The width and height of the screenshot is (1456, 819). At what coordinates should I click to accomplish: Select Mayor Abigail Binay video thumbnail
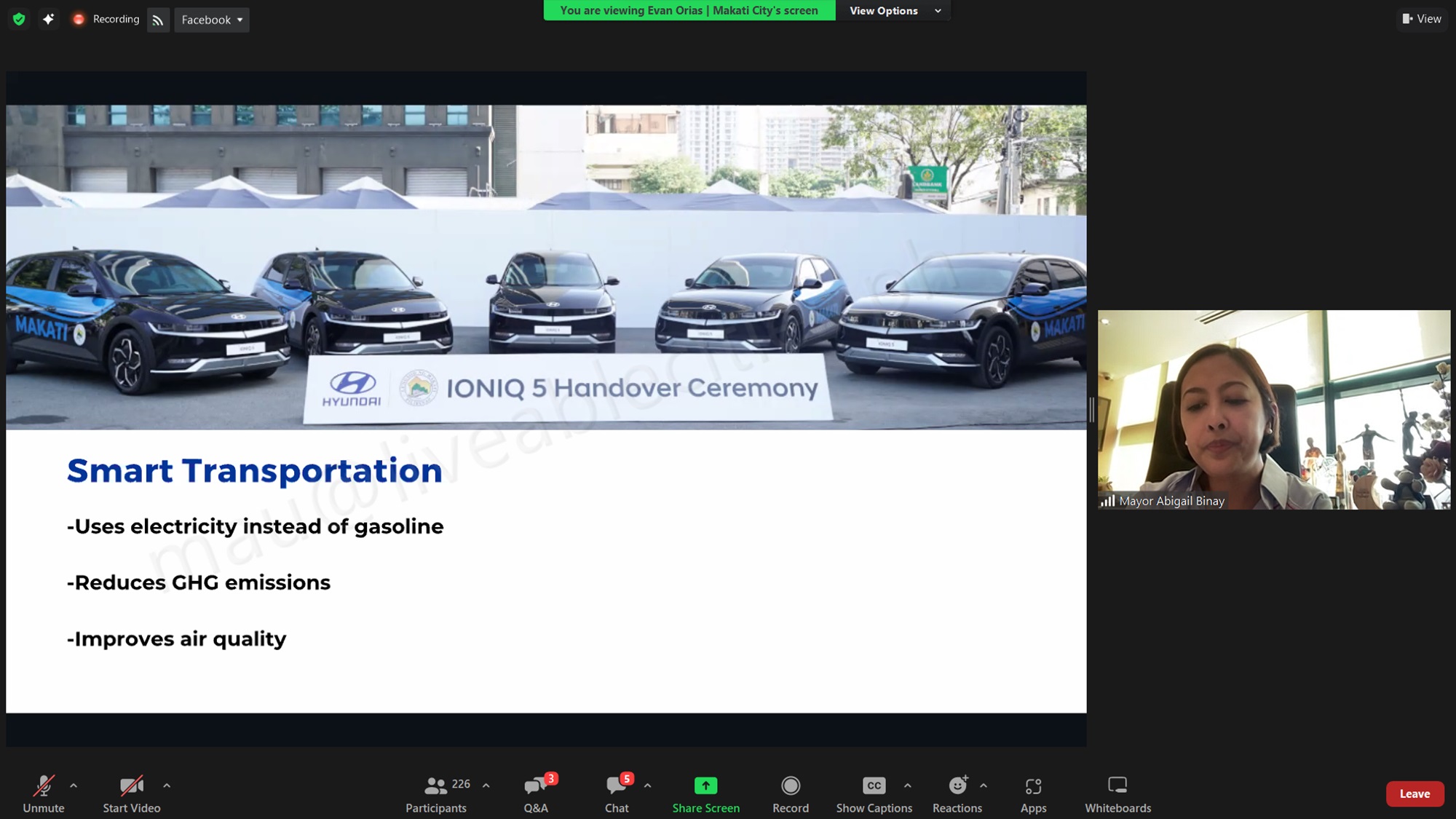tap(1274, 410)
